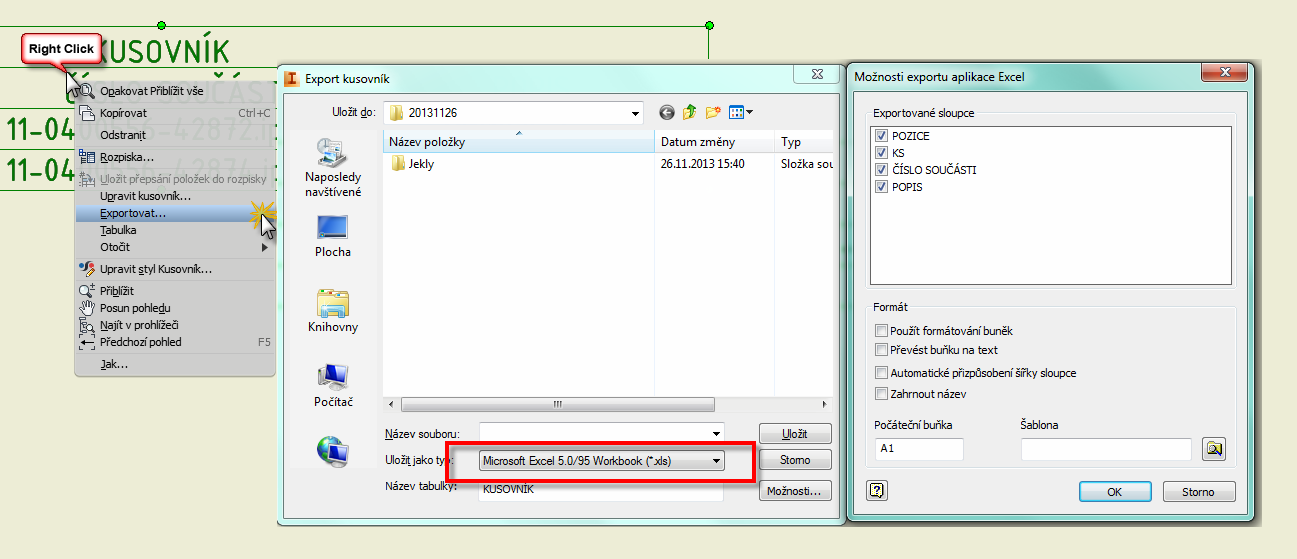
Task: Choose Upravit kusovník... from context menu
Action: (x=145, y=196)
